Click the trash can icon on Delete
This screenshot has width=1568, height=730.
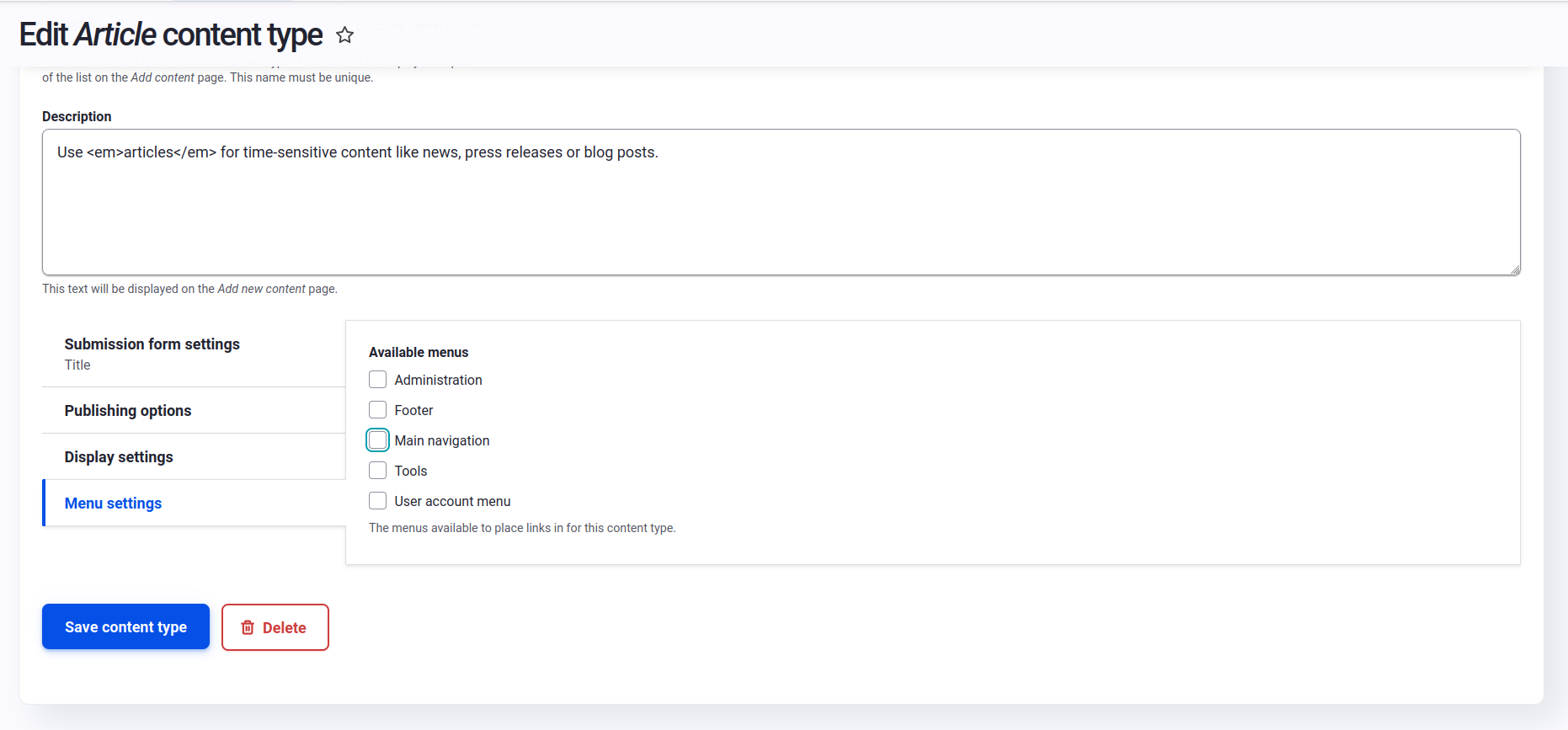(248, 627)
